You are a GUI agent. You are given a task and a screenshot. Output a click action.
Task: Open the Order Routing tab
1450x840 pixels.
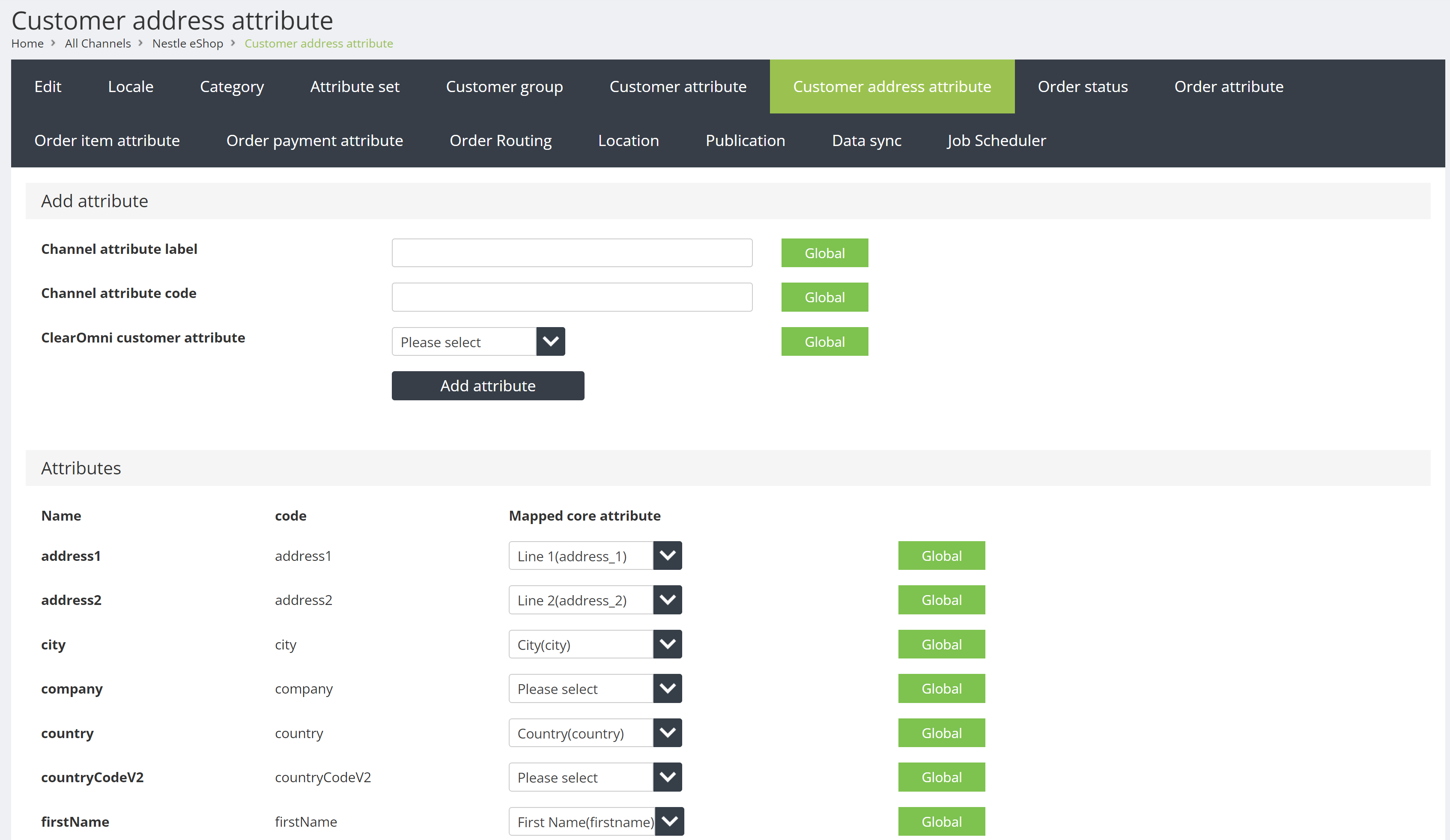tap(501, 140)
